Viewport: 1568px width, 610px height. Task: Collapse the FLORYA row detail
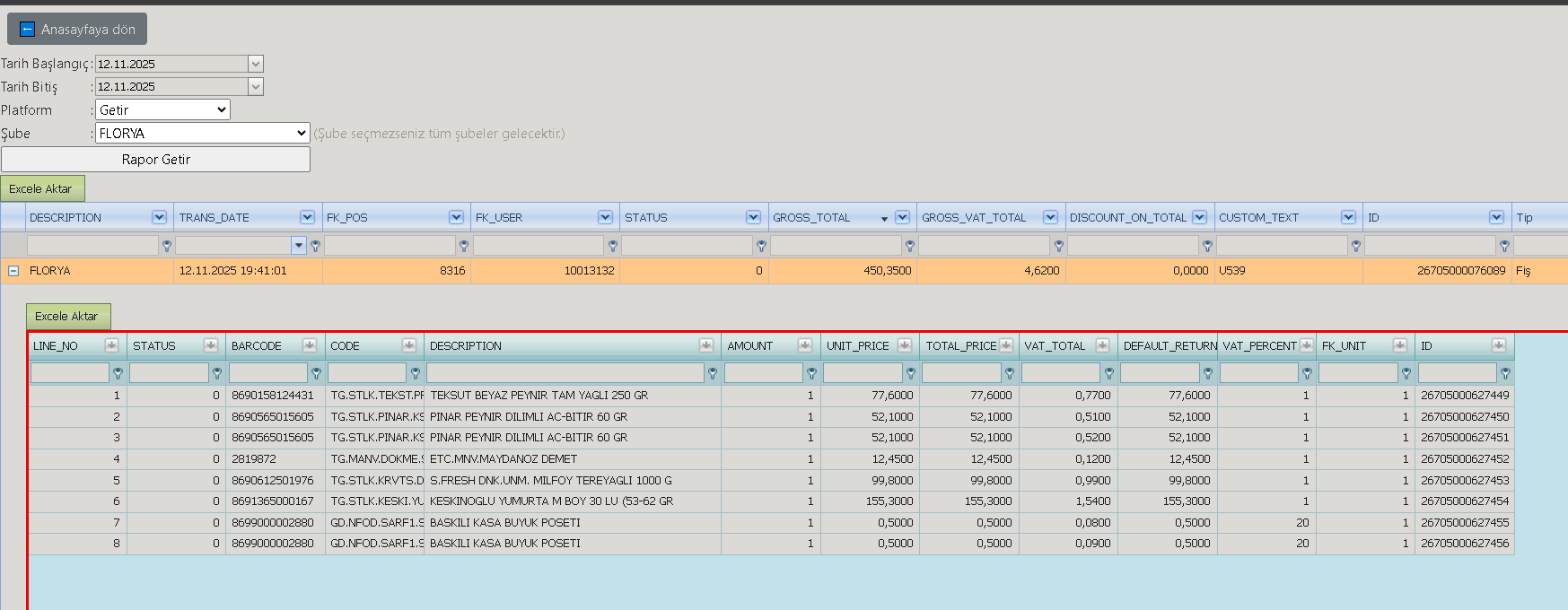click(13, 271)
